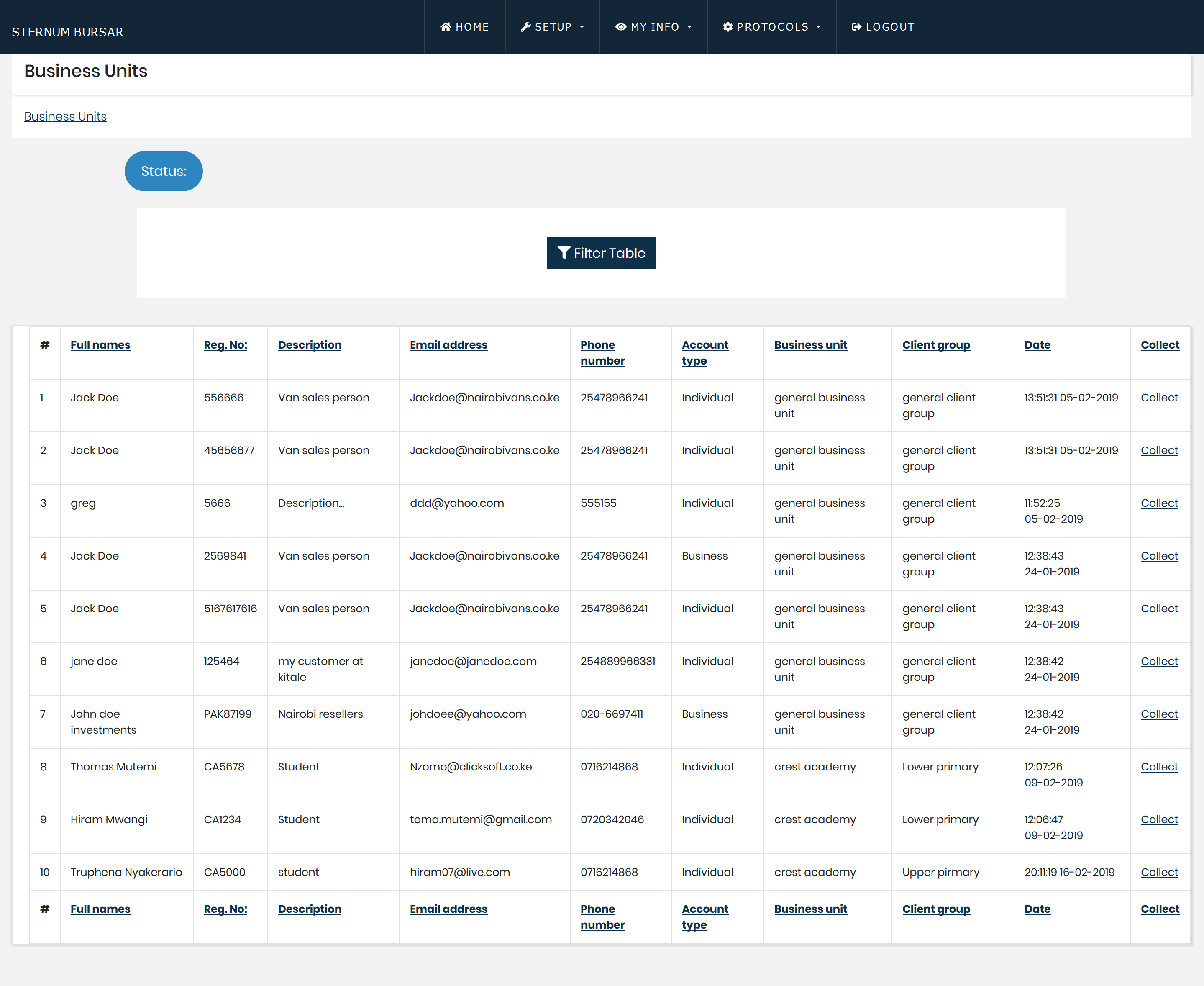The height and width of the screenshot is (986, 1204).
Task: Click the Filter Table button
Action: pyautogui.click(x=601, y=253)
